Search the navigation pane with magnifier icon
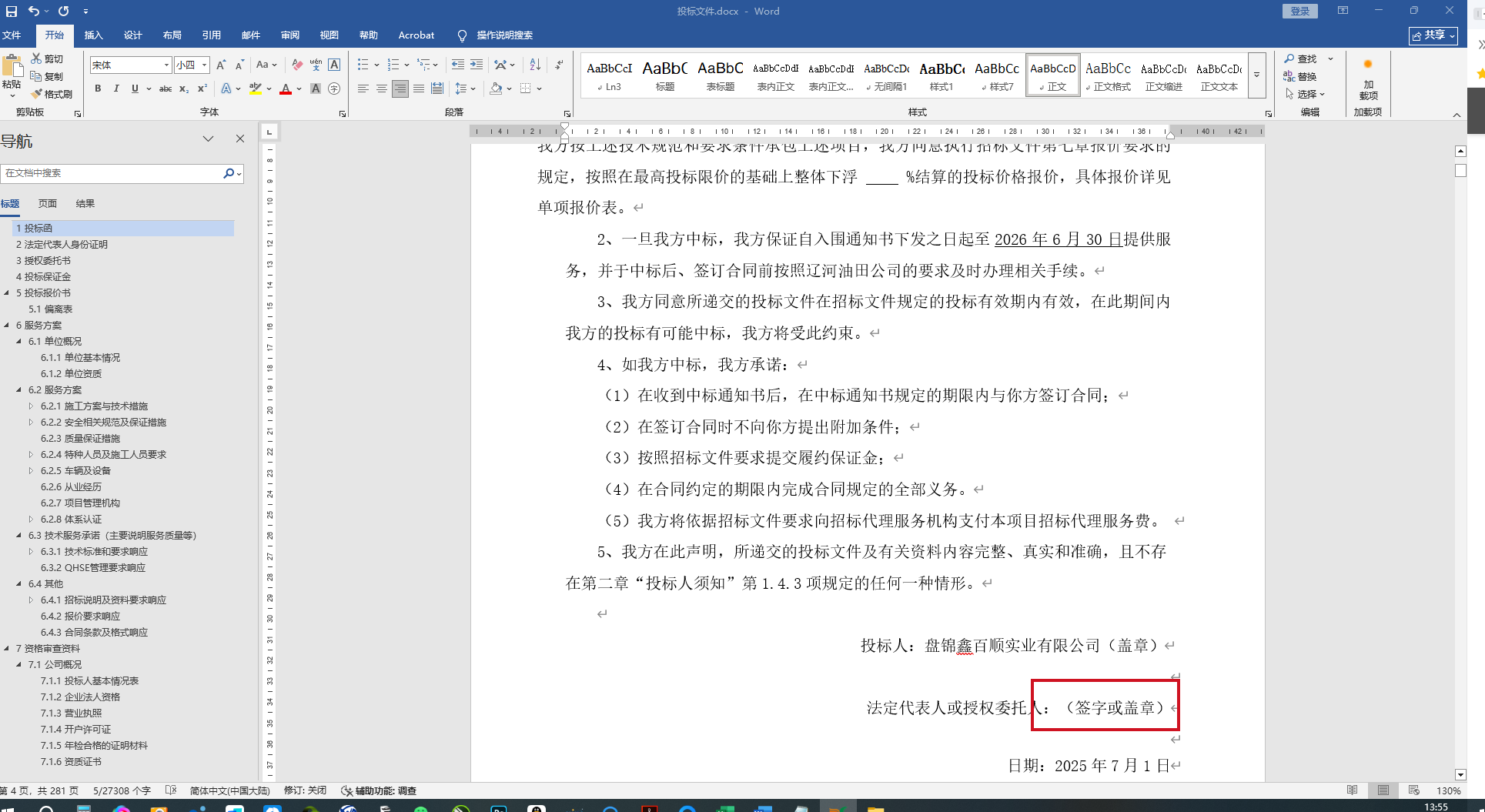 coord(229,173)
